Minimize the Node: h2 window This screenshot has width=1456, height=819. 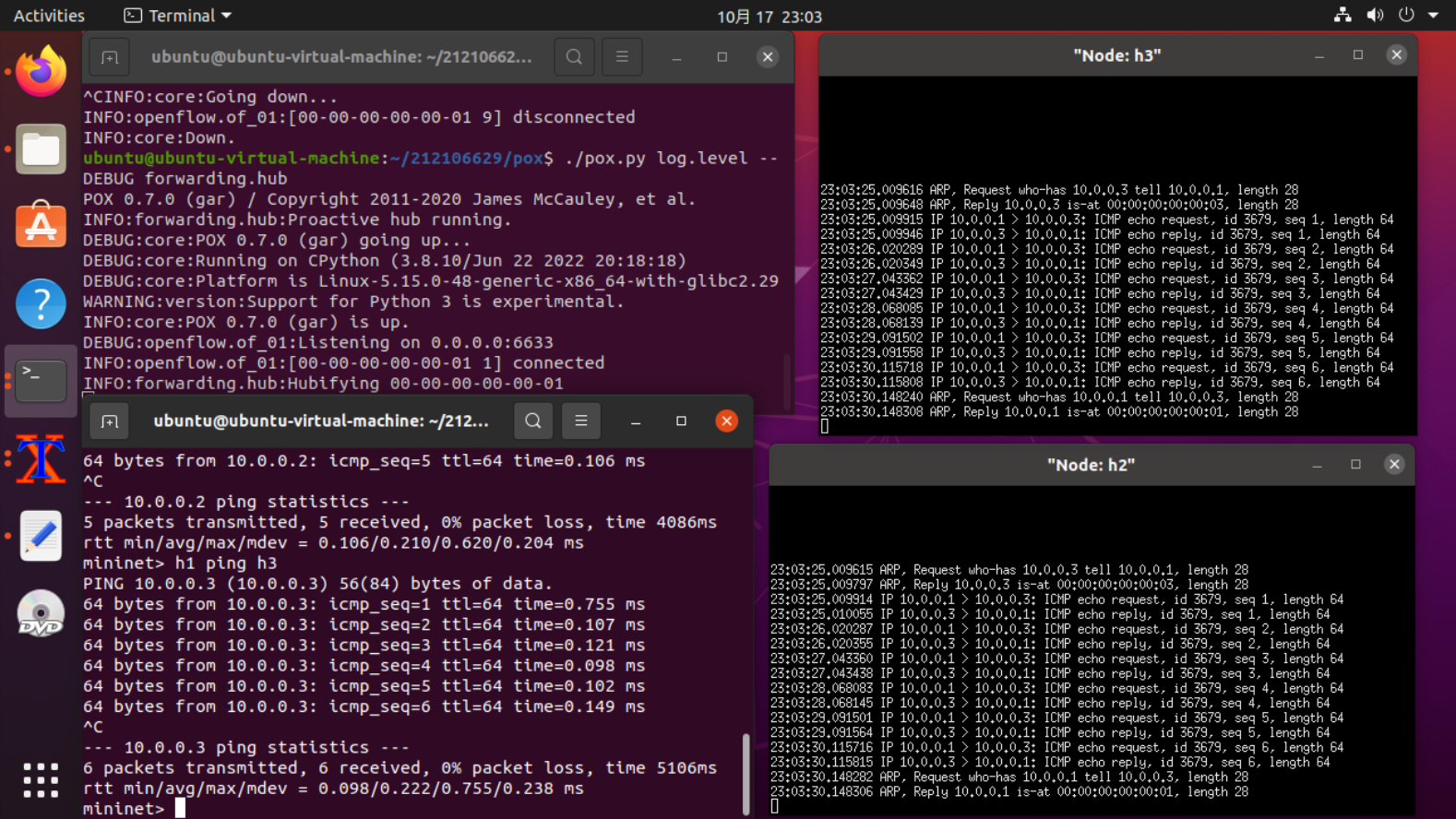1317,465
